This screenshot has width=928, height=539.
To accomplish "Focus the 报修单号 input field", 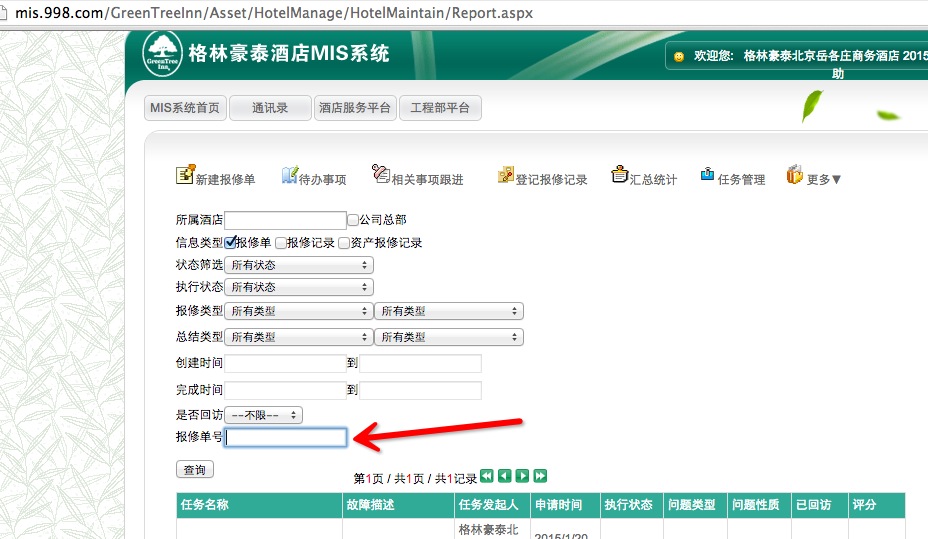I will click(285, 437).
